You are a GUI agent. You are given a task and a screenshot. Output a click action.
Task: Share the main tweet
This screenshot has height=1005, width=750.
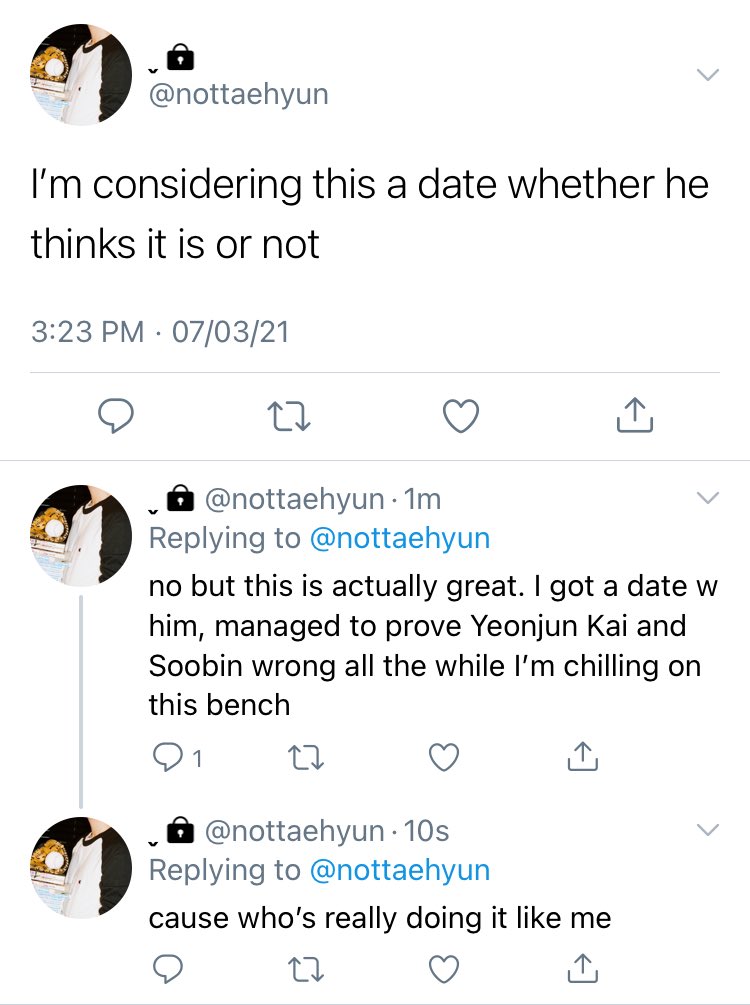click(x=635, y=415)
